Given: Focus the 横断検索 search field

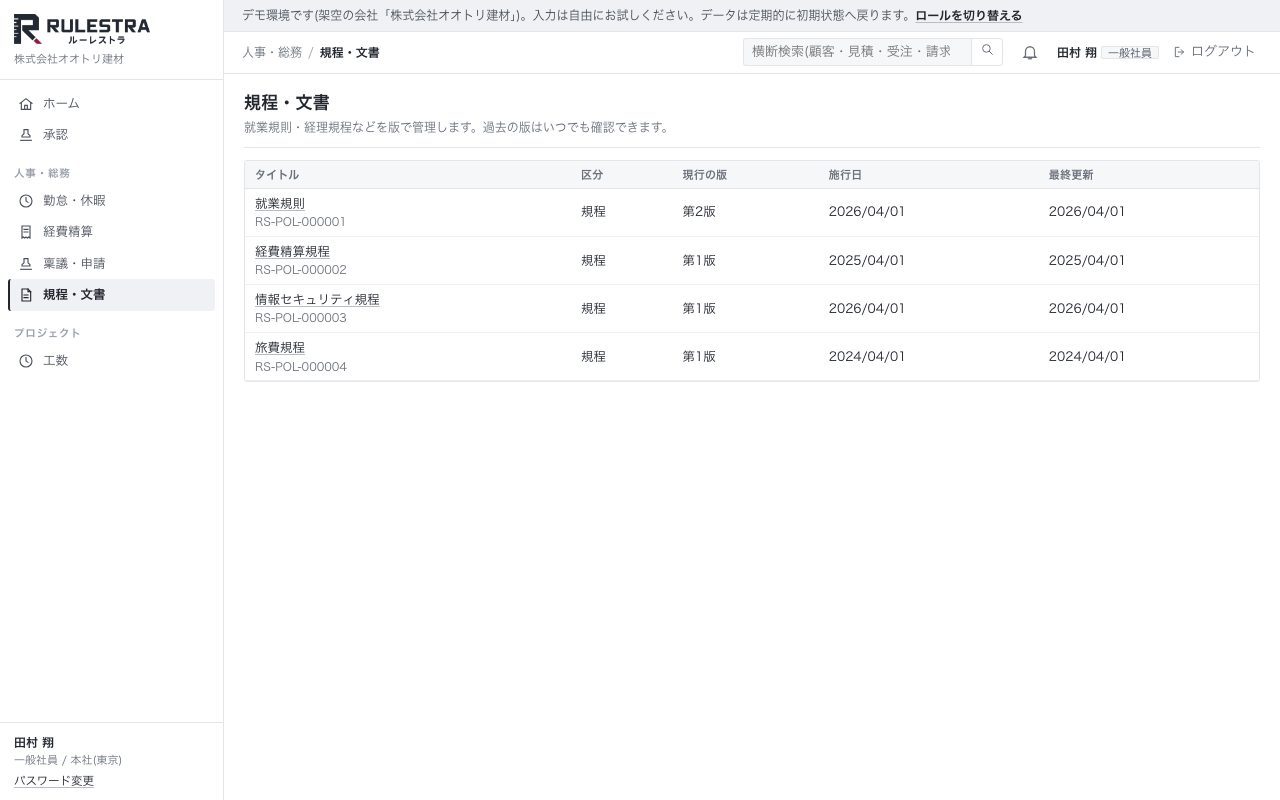Looking at the screenshot, I should (857, 52).
